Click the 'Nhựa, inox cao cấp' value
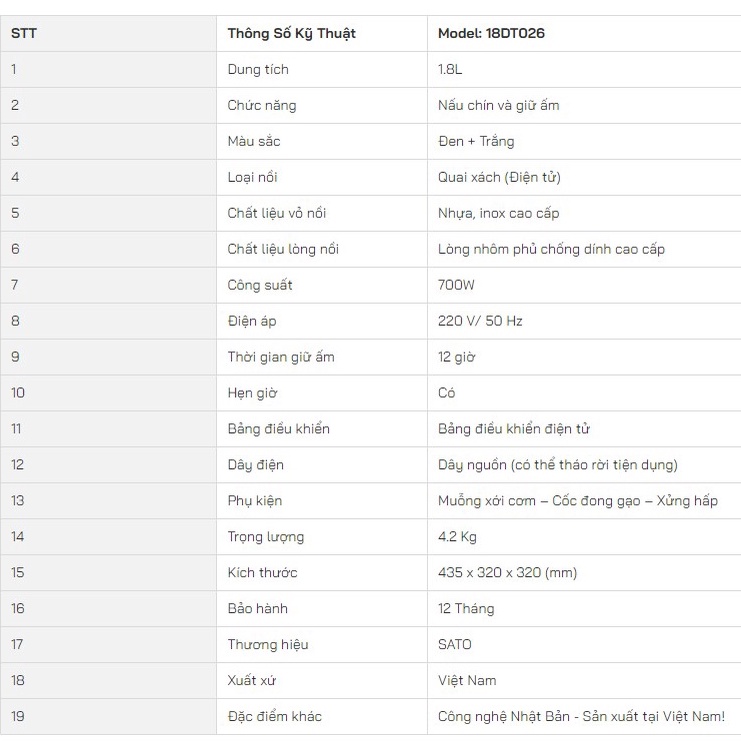 [x=498, y=213]
